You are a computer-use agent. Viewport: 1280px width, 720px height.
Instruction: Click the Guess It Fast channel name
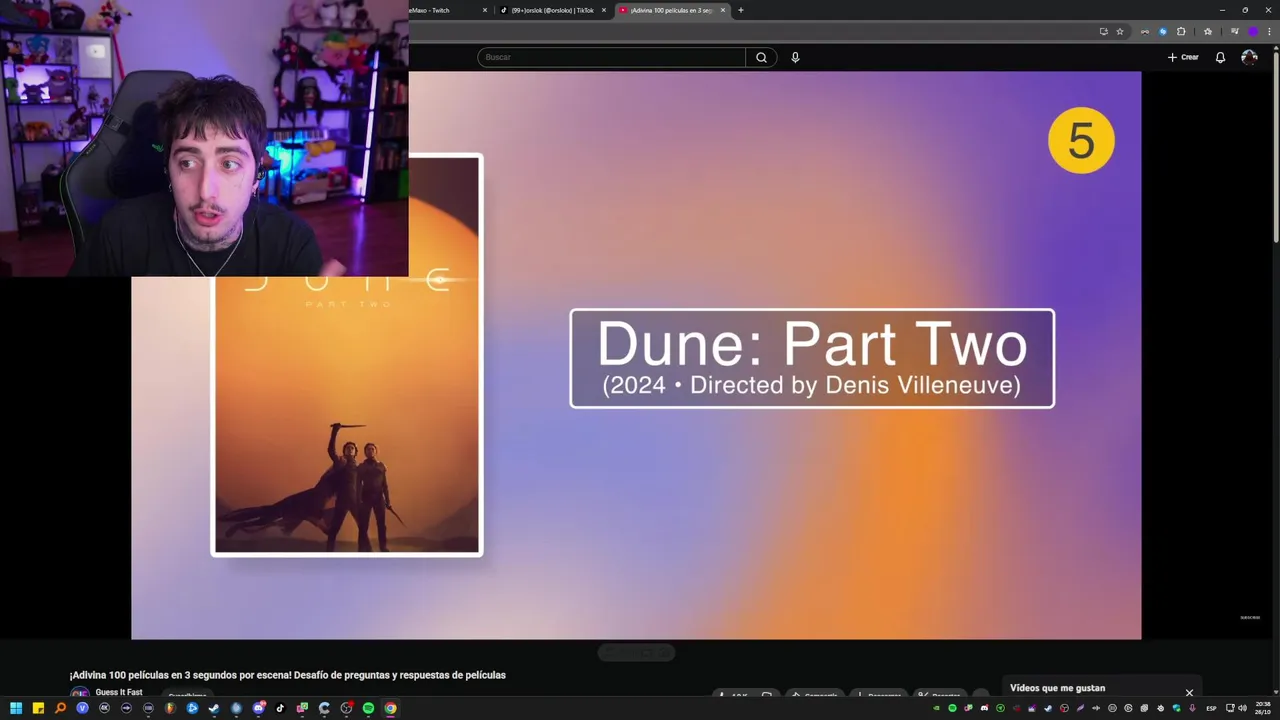click(119, 692)
